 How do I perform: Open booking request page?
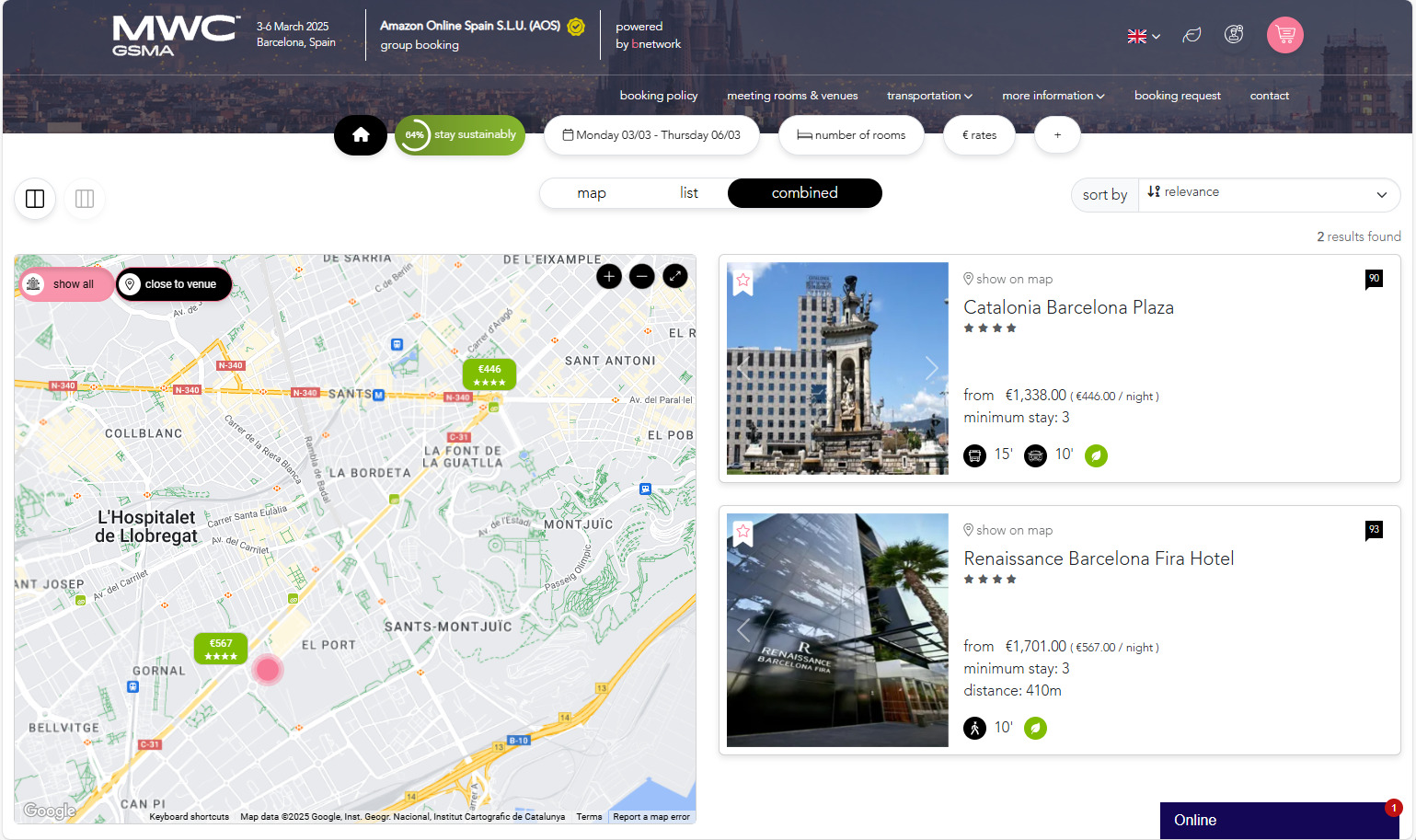point(1178,96)
